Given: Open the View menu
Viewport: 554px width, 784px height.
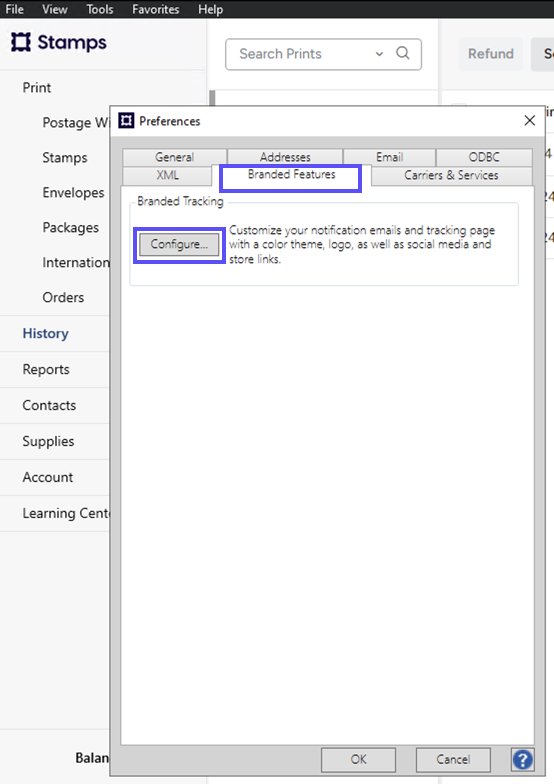Looking at the screenshot, I should pos(54,9).
